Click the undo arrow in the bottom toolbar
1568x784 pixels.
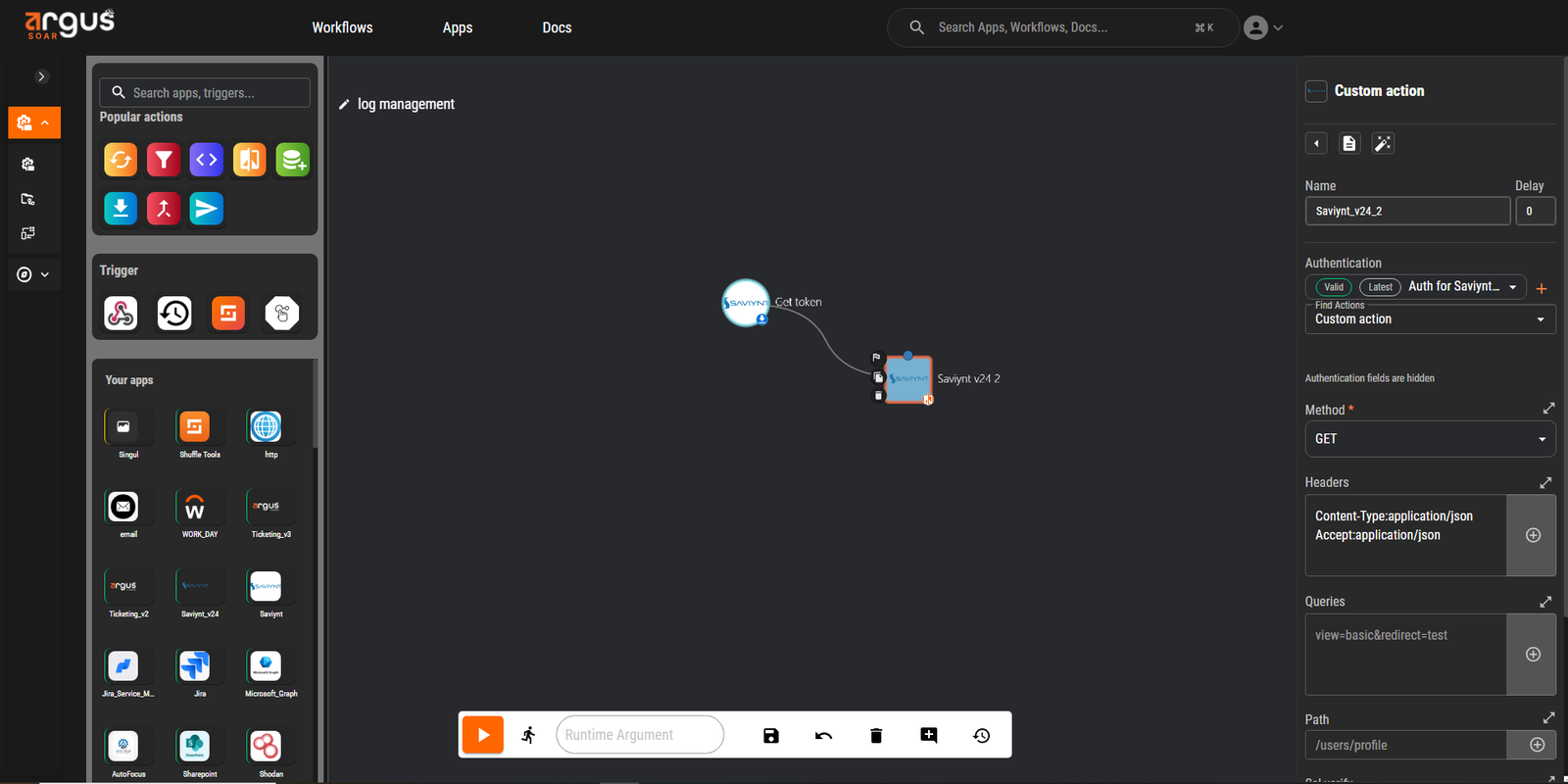[x=823, y=735]
